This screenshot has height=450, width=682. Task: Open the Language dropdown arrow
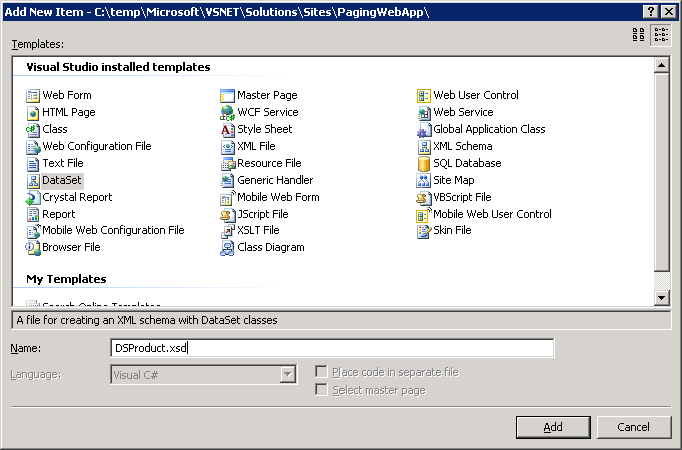tap(288, 374)
